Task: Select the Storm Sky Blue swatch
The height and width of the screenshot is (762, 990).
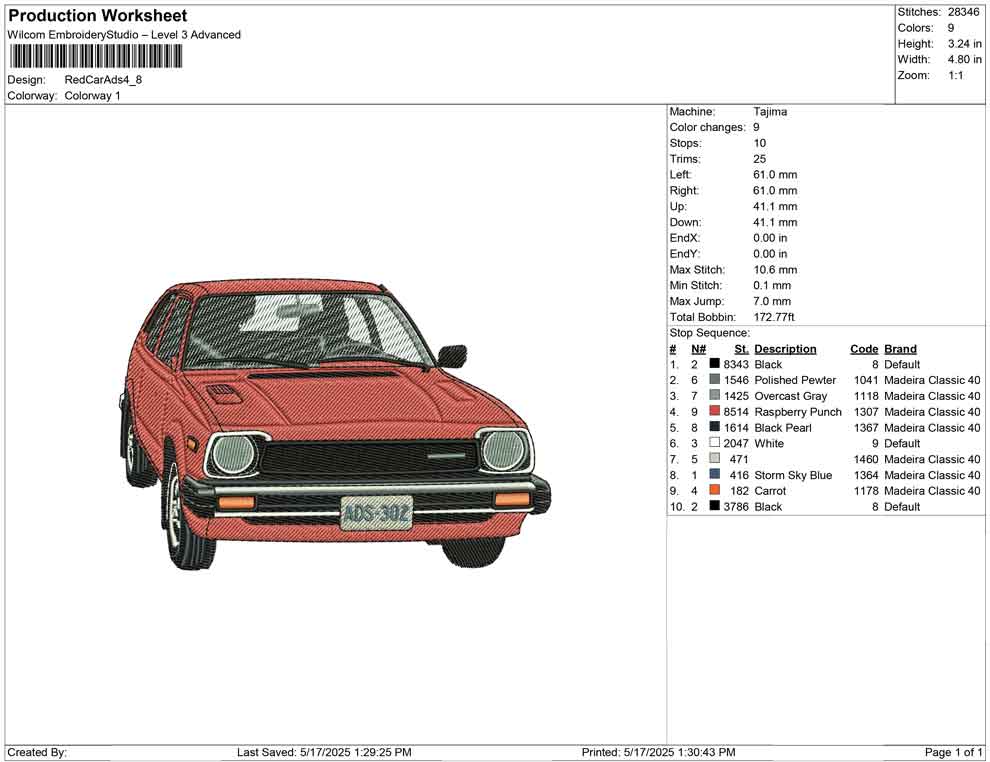Action: click(x=714, y=475)
